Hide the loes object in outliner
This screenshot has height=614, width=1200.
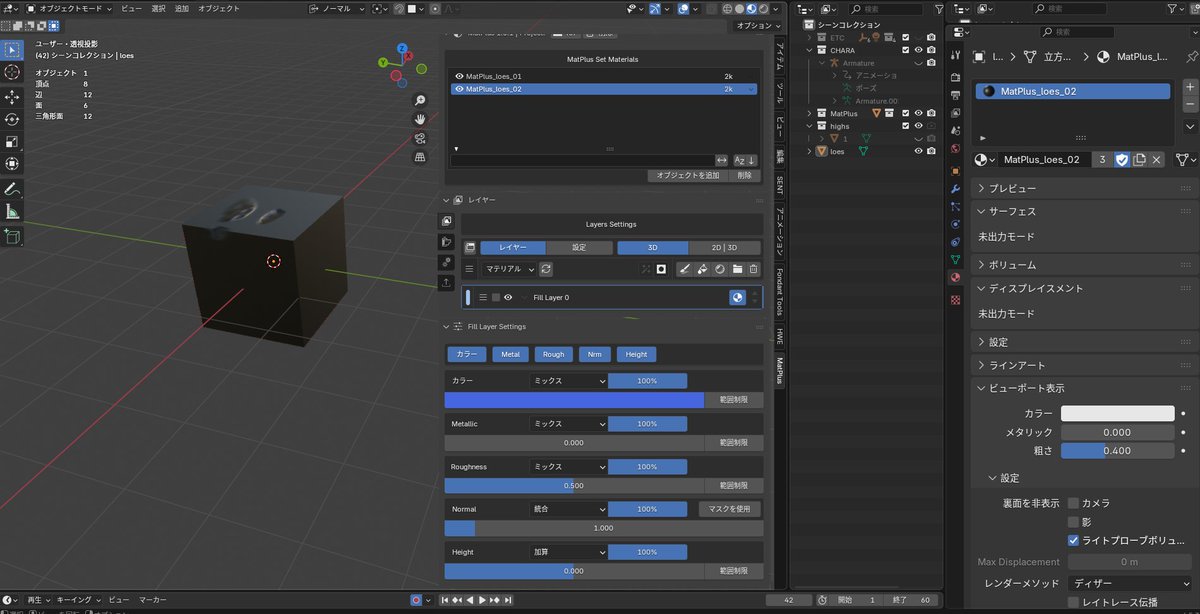click(918, 151)
